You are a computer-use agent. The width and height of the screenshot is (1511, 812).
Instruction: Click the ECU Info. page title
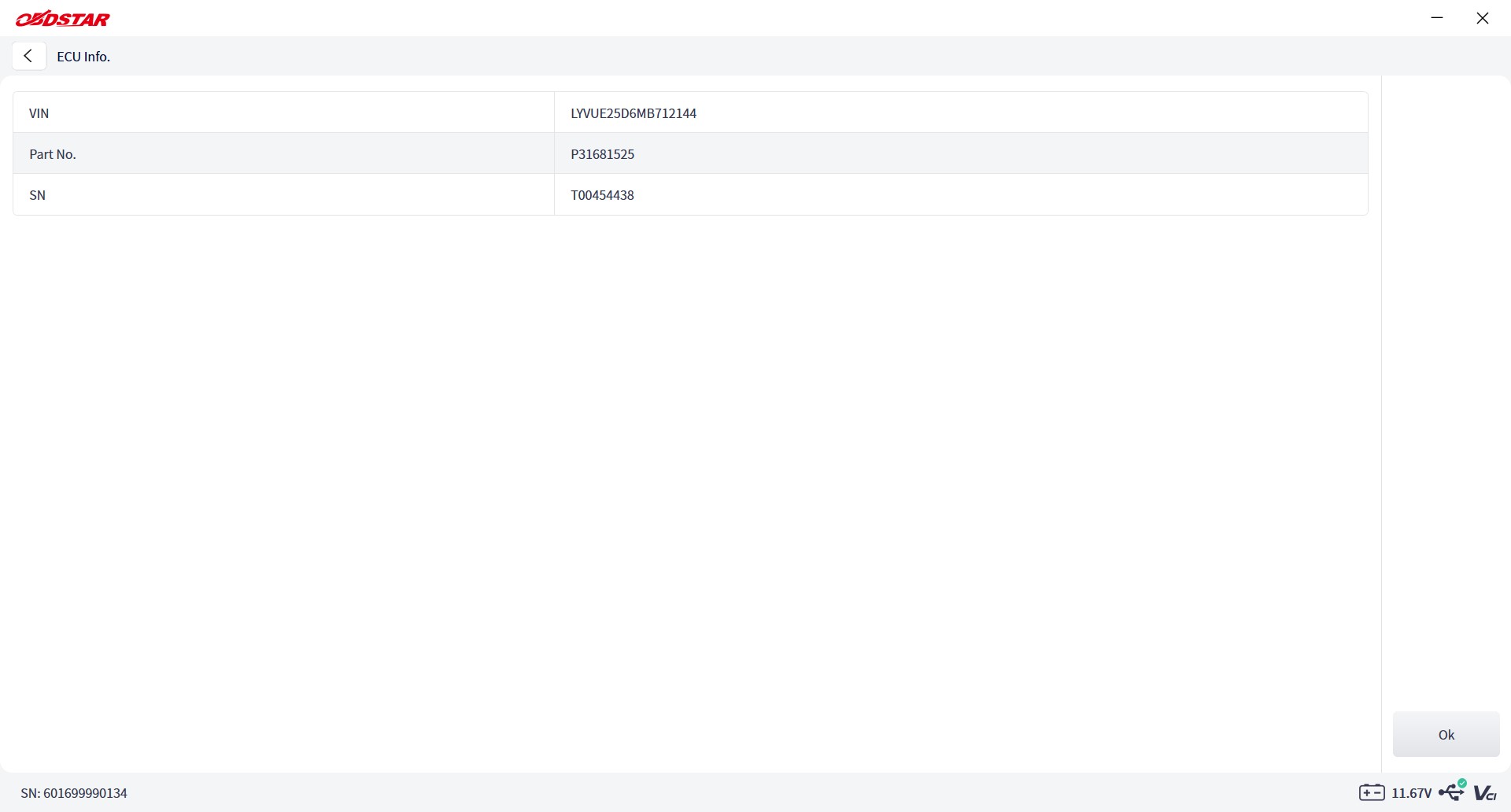coord(83,57)
